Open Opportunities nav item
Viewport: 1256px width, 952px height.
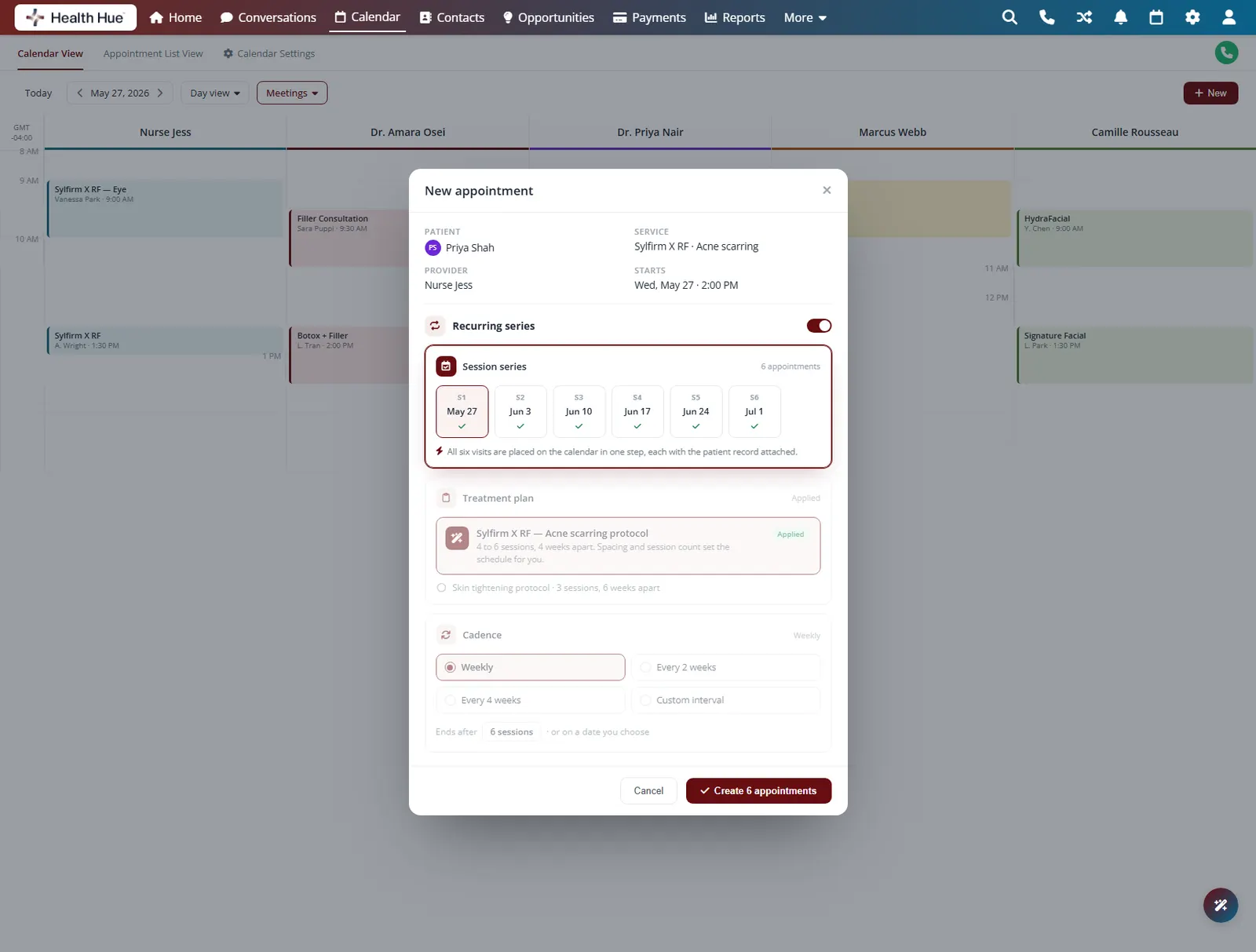click(x=549, y=17)
